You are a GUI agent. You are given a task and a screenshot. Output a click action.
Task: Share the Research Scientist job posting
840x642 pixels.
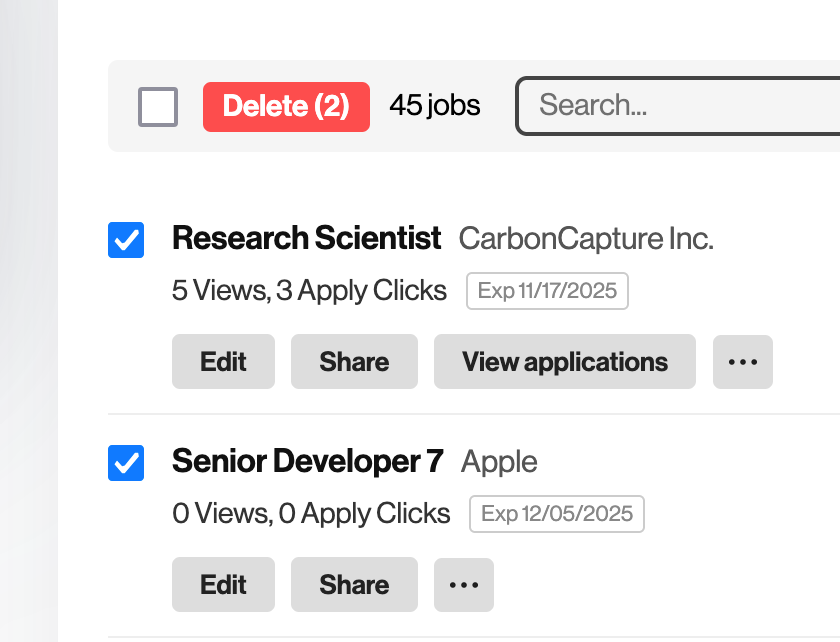tap(354, 362)
